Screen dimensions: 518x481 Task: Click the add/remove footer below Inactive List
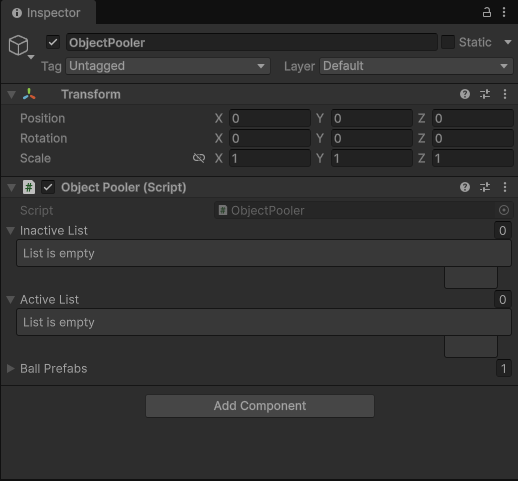[x=471, y=278]
